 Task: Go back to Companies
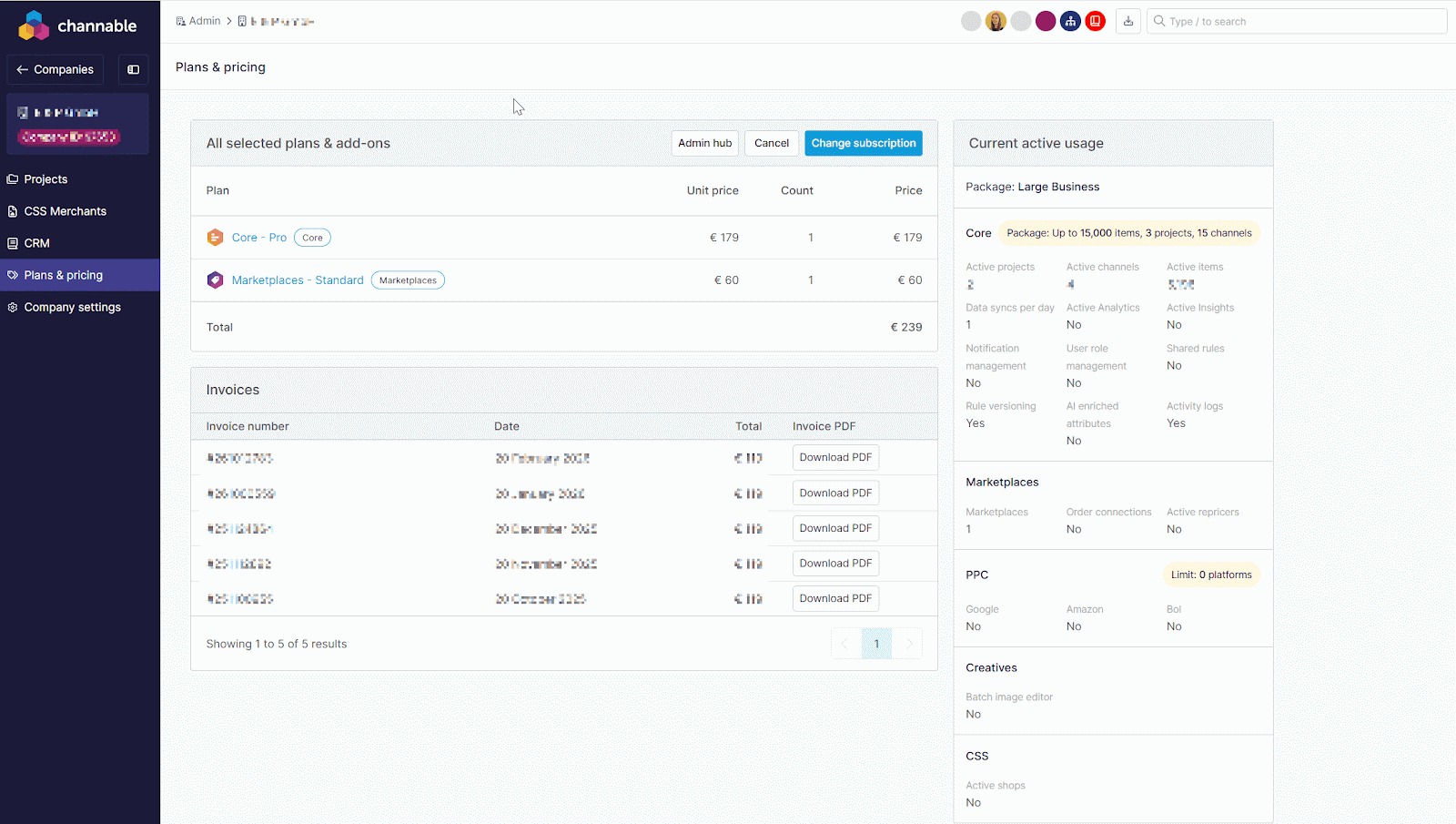(56, 69)
